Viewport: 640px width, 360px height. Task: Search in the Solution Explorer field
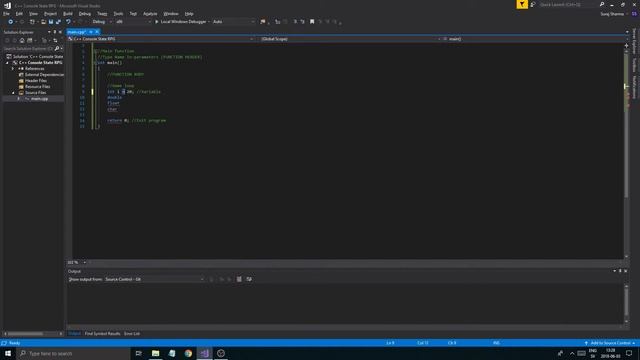pyautogui.click(x=28, y=49)
